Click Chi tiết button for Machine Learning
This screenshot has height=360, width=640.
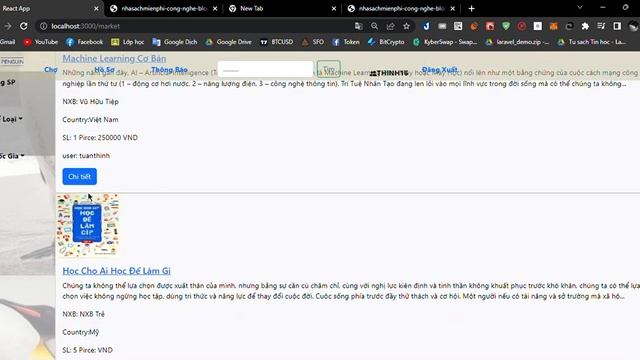pos(80,176)
